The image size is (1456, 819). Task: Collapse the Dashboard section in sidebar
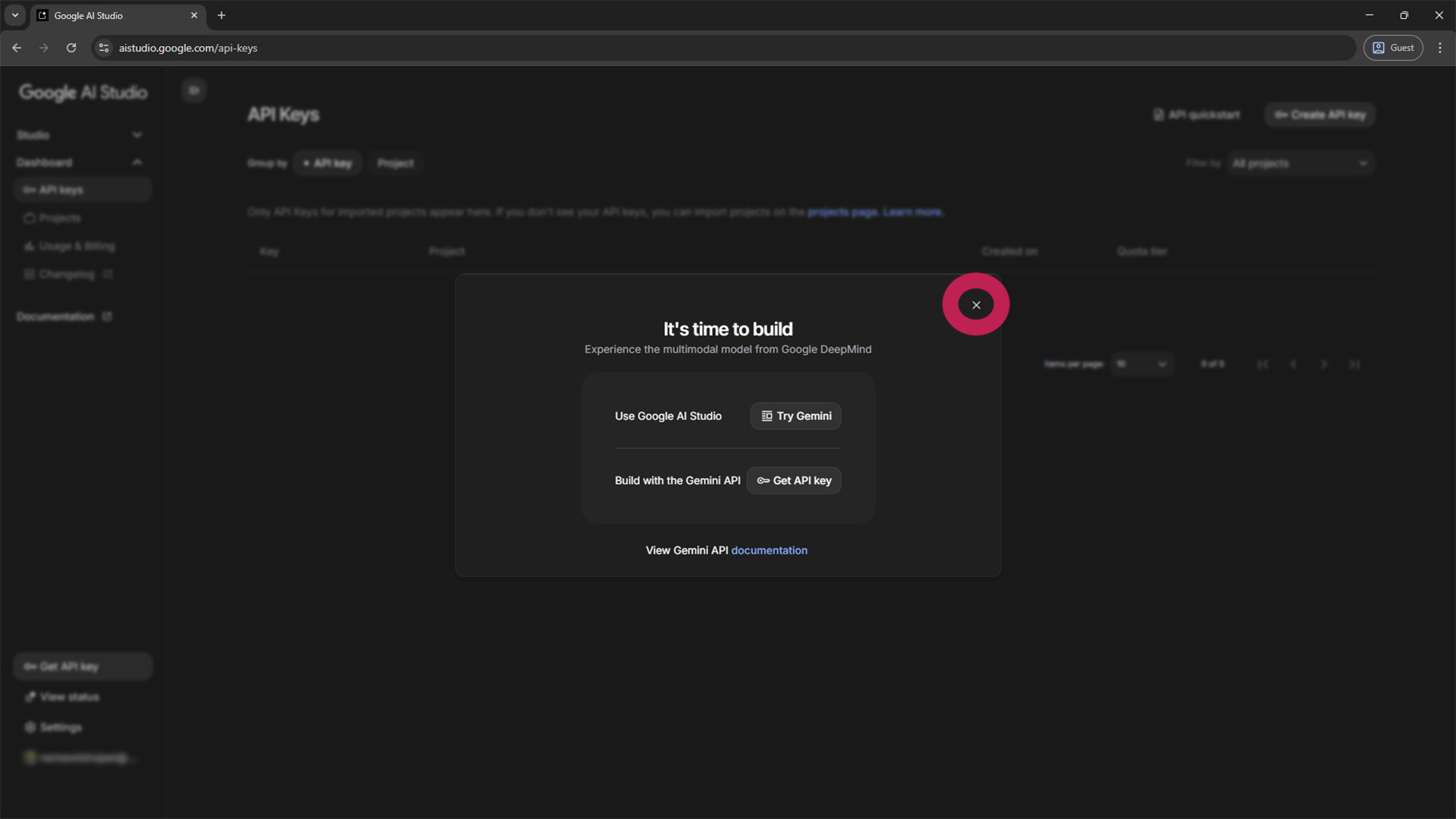tap(80, 162)
